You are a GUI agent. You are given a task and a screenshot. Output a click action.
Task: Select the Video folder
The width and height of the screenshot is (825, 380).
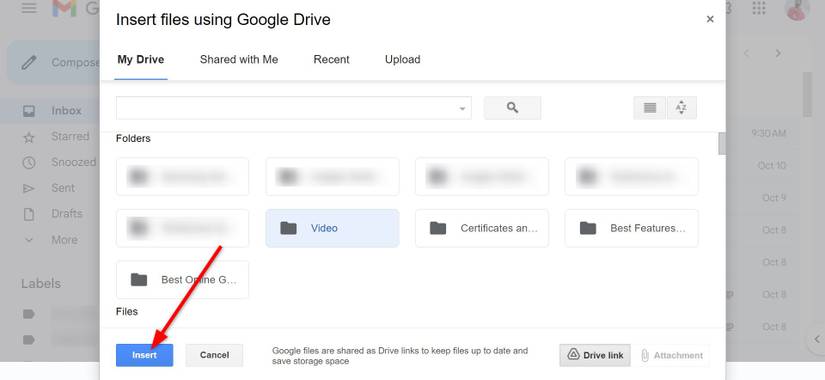(333, 228)
